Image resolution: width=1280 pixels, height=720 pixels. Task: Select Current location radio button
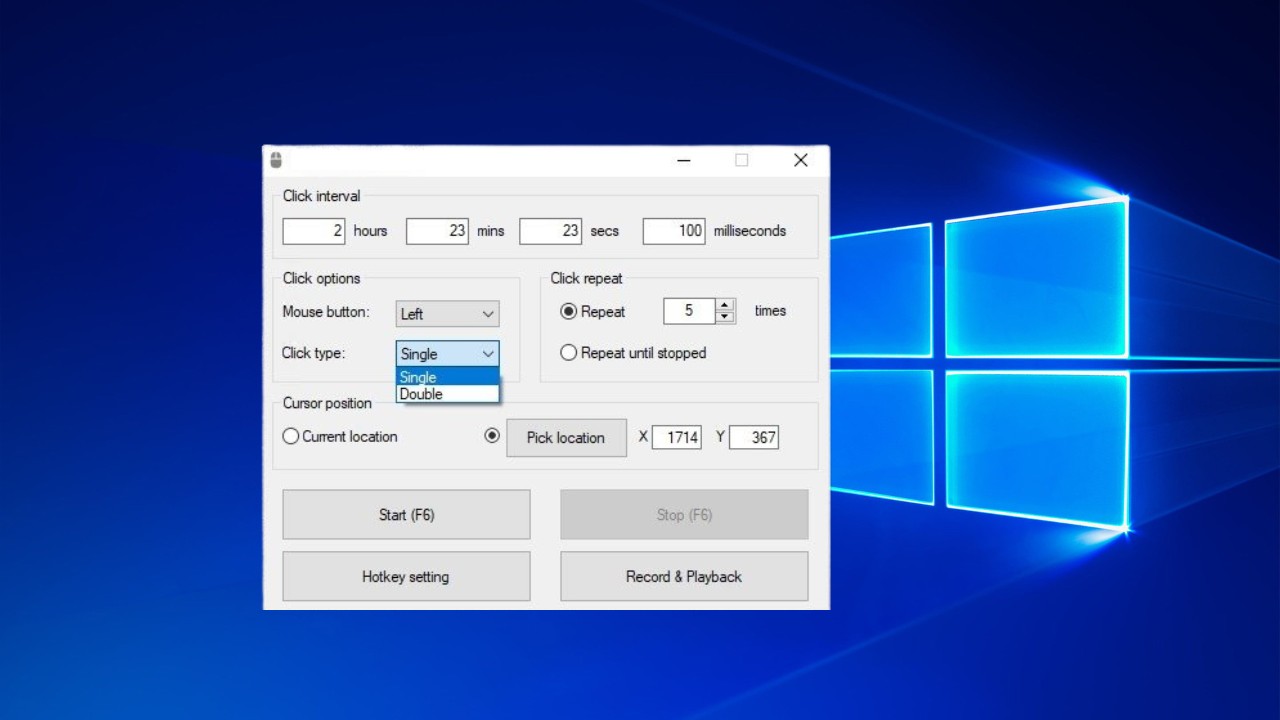coord(291,436)
